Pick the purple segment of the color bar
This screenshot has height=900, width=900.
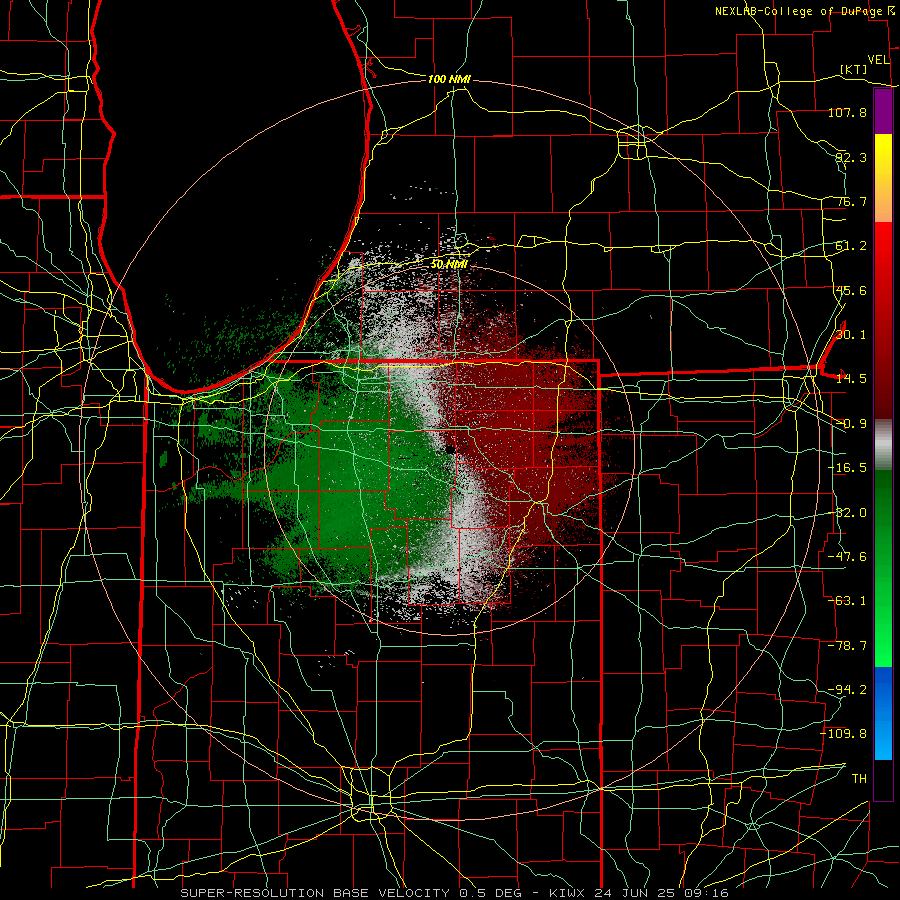coord(883,112)
